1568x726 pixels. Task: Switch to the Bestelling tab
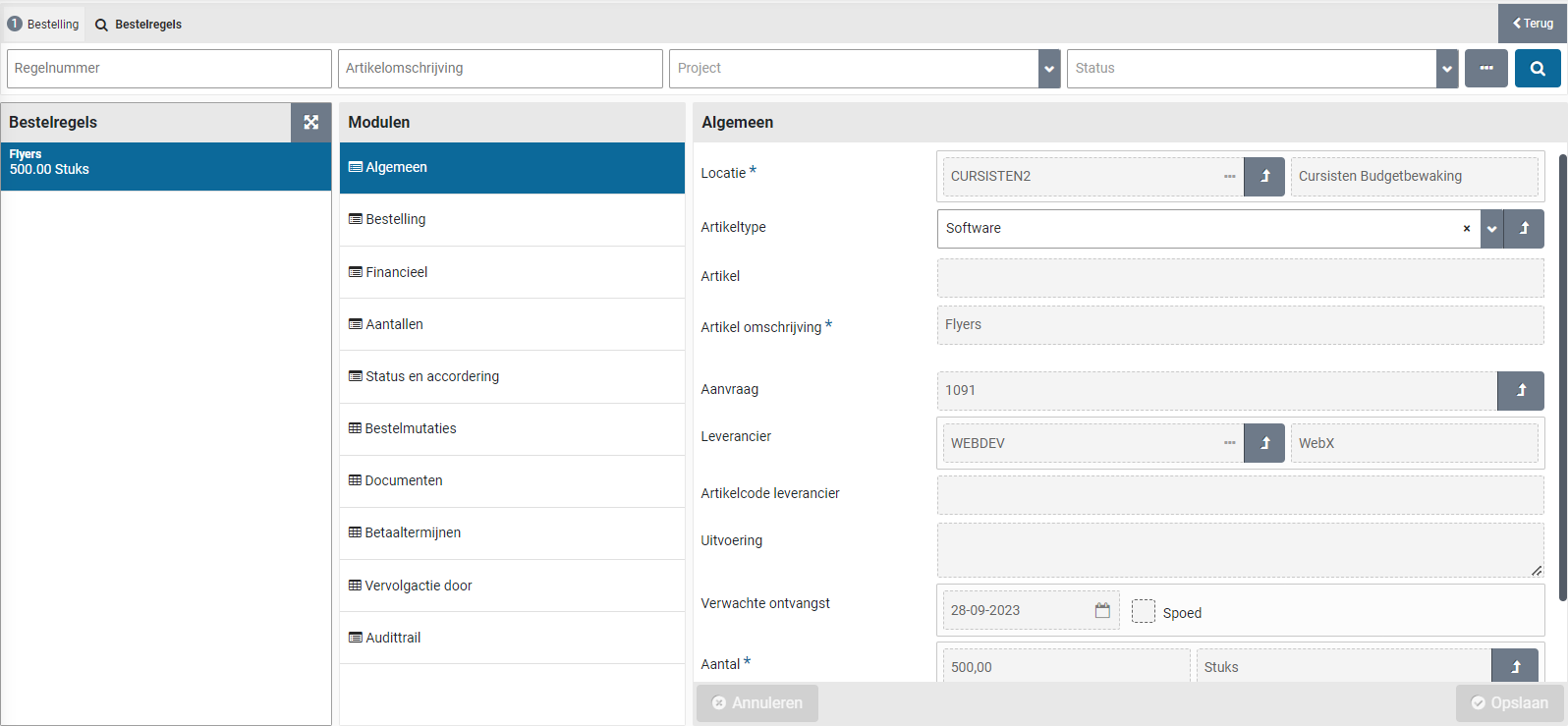tap(44, 25)
